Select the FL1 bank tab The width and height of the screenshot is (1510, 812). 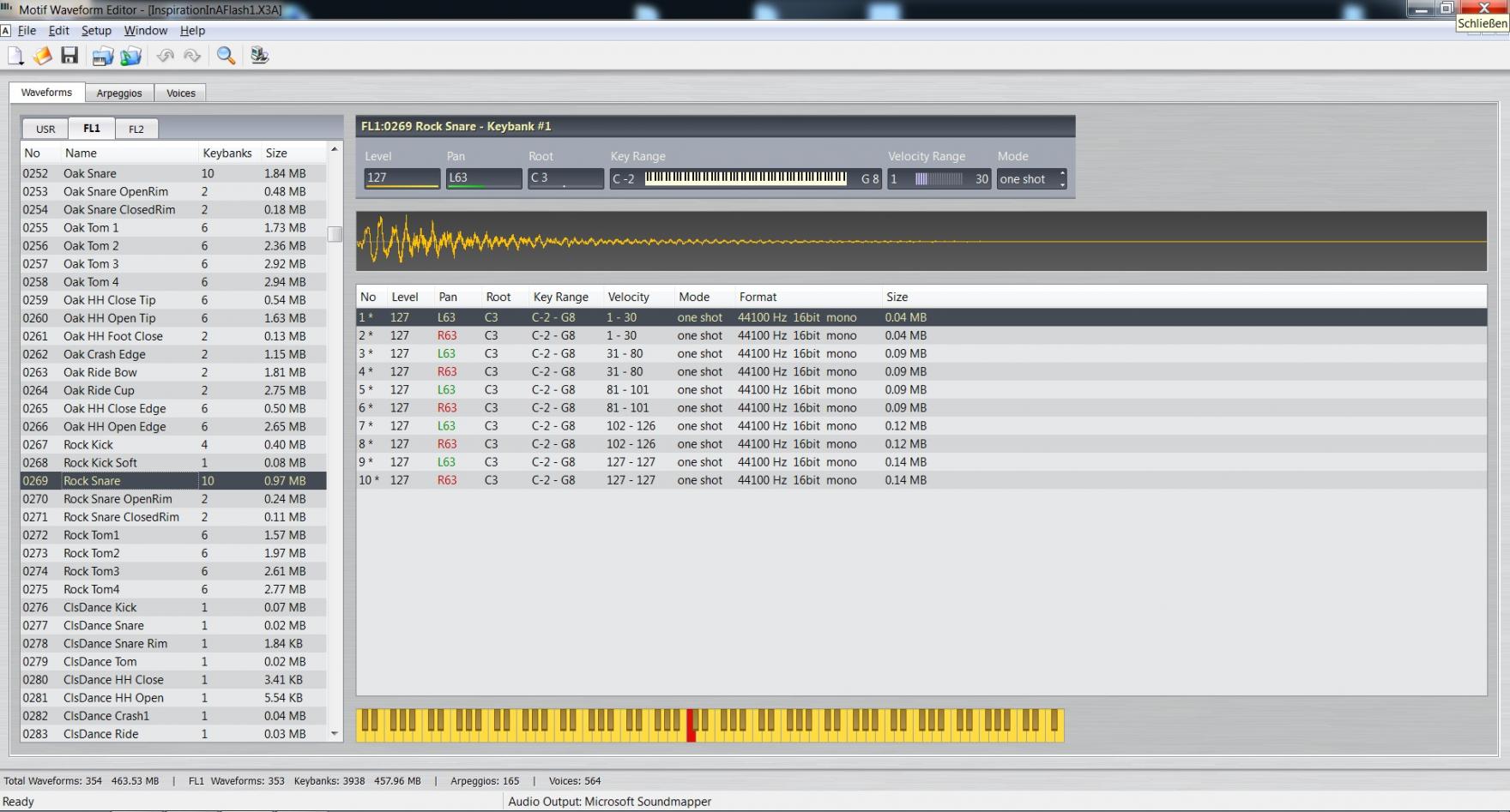(x=92, y=128)
